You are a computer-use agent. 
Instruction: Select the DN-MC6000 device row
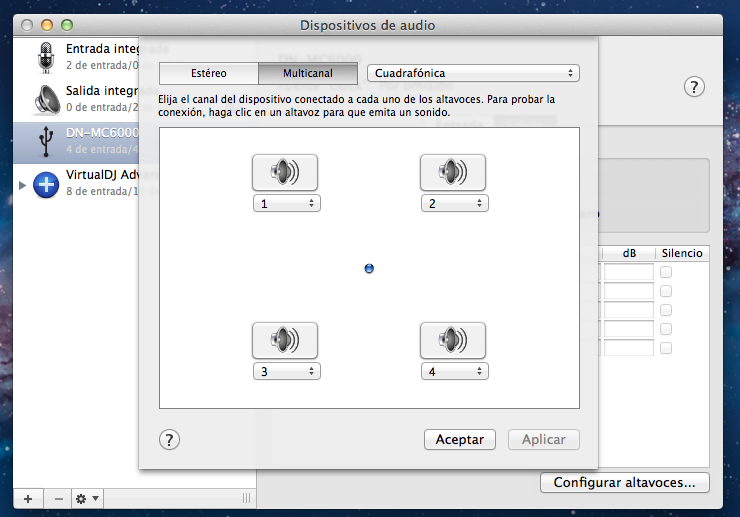[x=76, y=142]
